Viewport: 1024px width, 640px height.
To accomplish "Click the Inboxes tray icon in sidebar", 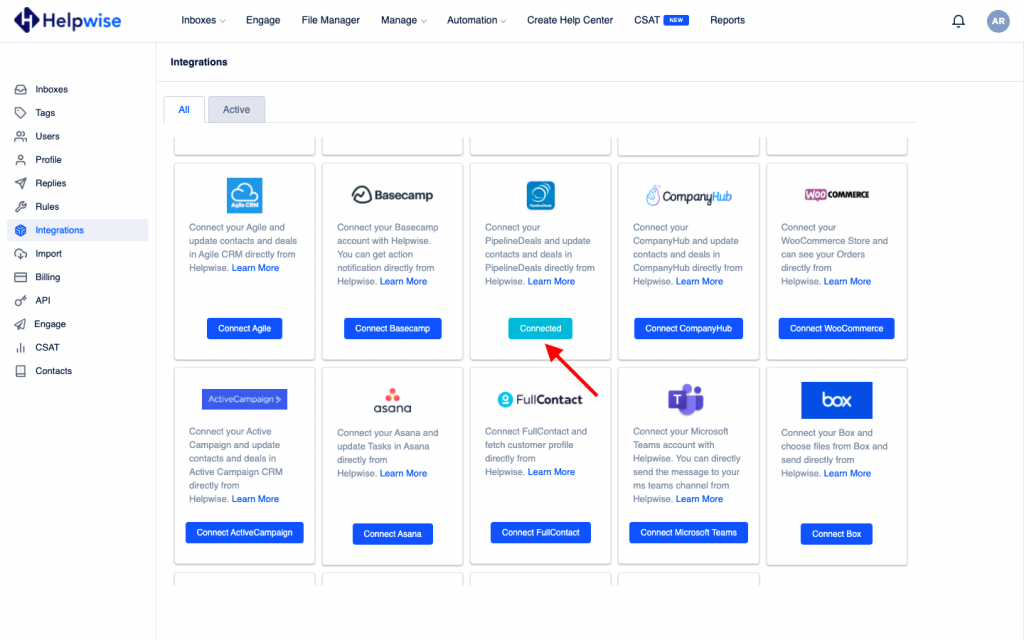I will (21, 89).
